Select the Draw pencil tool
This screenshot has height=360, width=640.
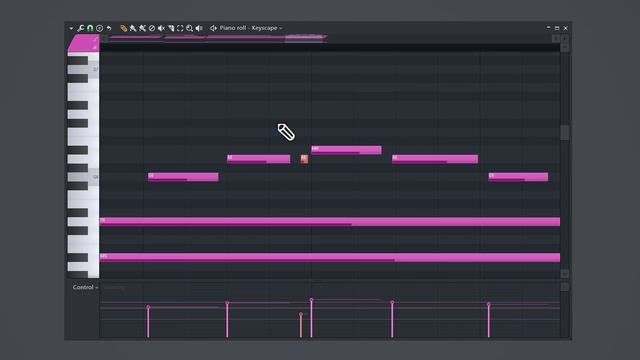coord(123,28)
